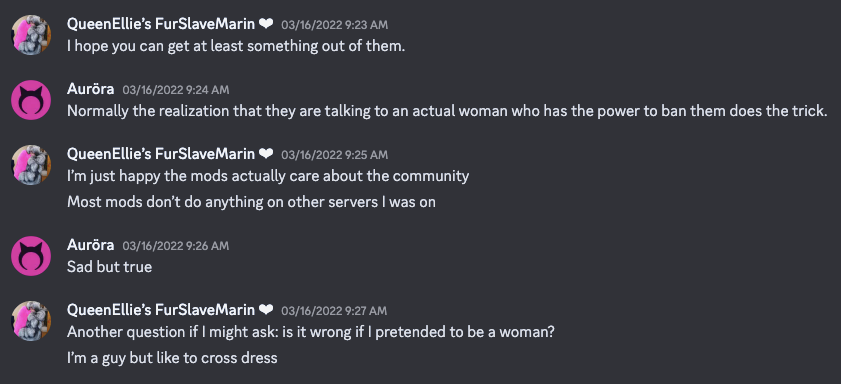This screenshot has height=384, width=841.
Task: Open FurSlaveMarin username on 9:27 AM message
Action: (161, 310)
